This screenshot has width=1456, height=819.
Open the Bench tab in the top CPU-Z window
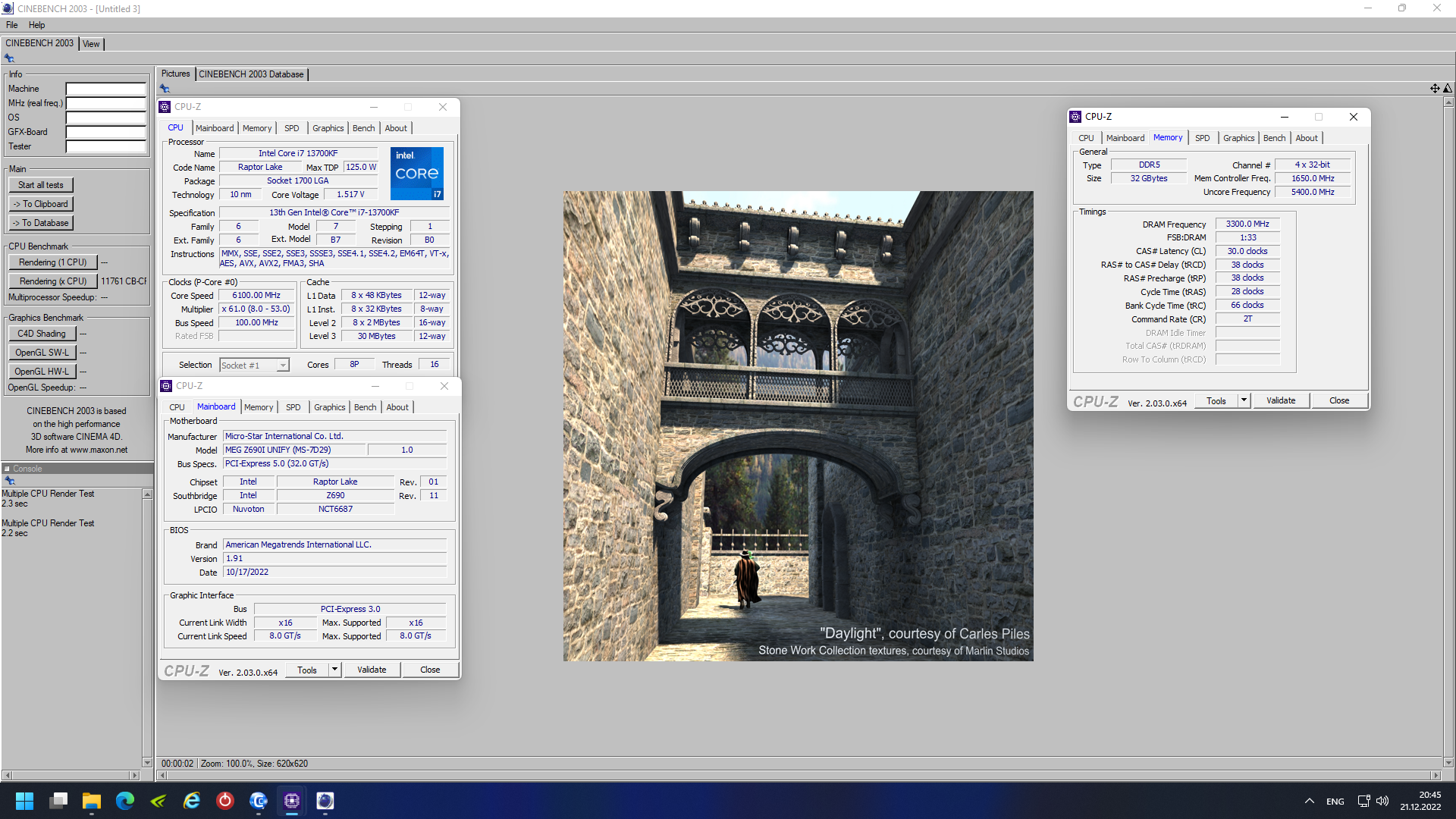[363, 128]
